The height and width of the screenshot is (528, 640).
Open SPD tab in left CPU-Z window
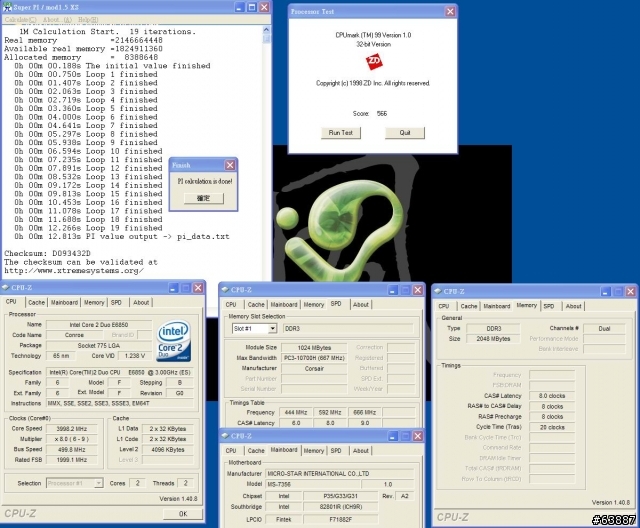tap(116, 302)
